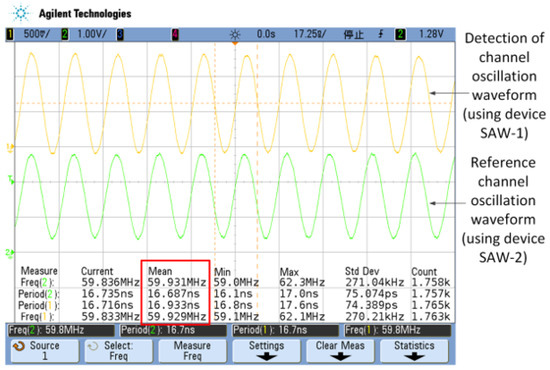Click the Std Dev 74.389ps value
Image resolution: width=550 pixels, height=370 pixels.
tap(371, 305)
